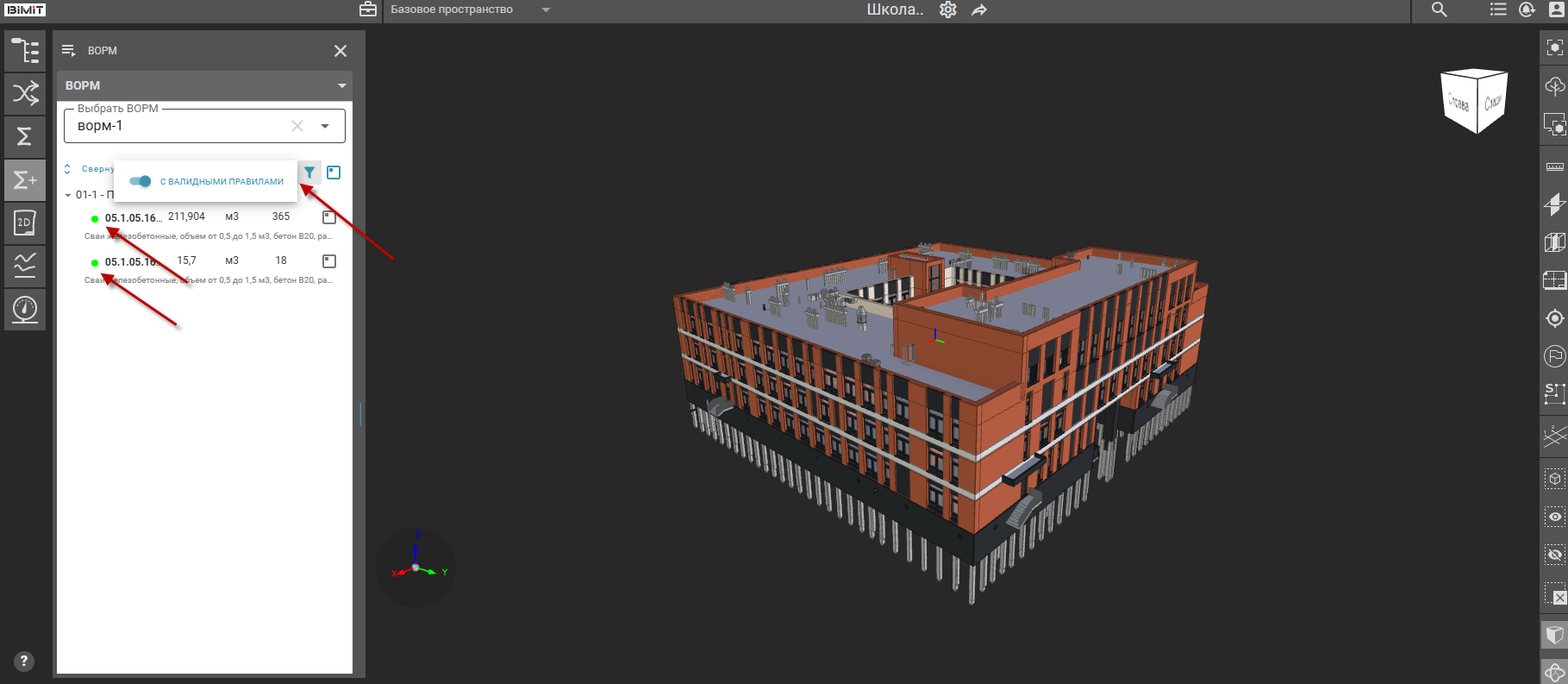Open project settings gear next to Школа
This screenshot has width=1568, height=684.
point(948,9)
